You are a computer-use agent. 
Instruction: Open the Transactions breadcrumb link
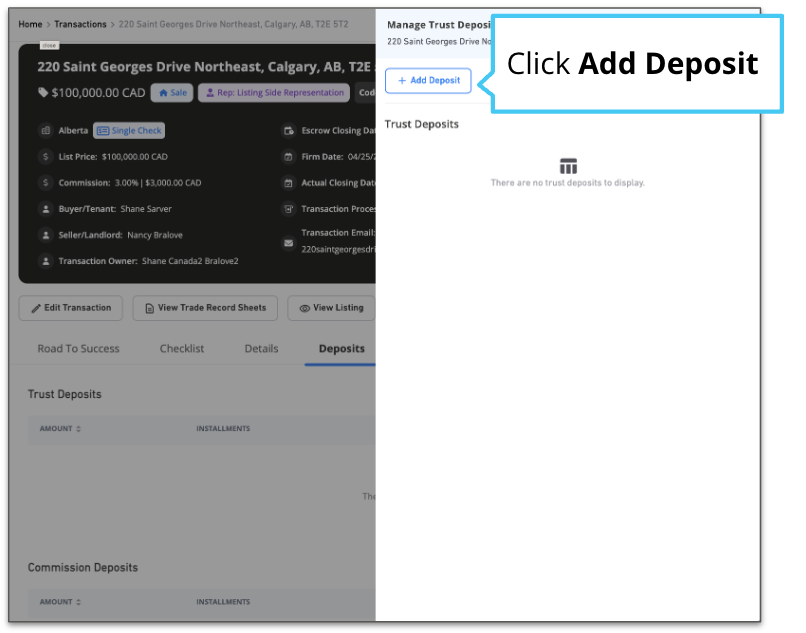coord(80,24)
